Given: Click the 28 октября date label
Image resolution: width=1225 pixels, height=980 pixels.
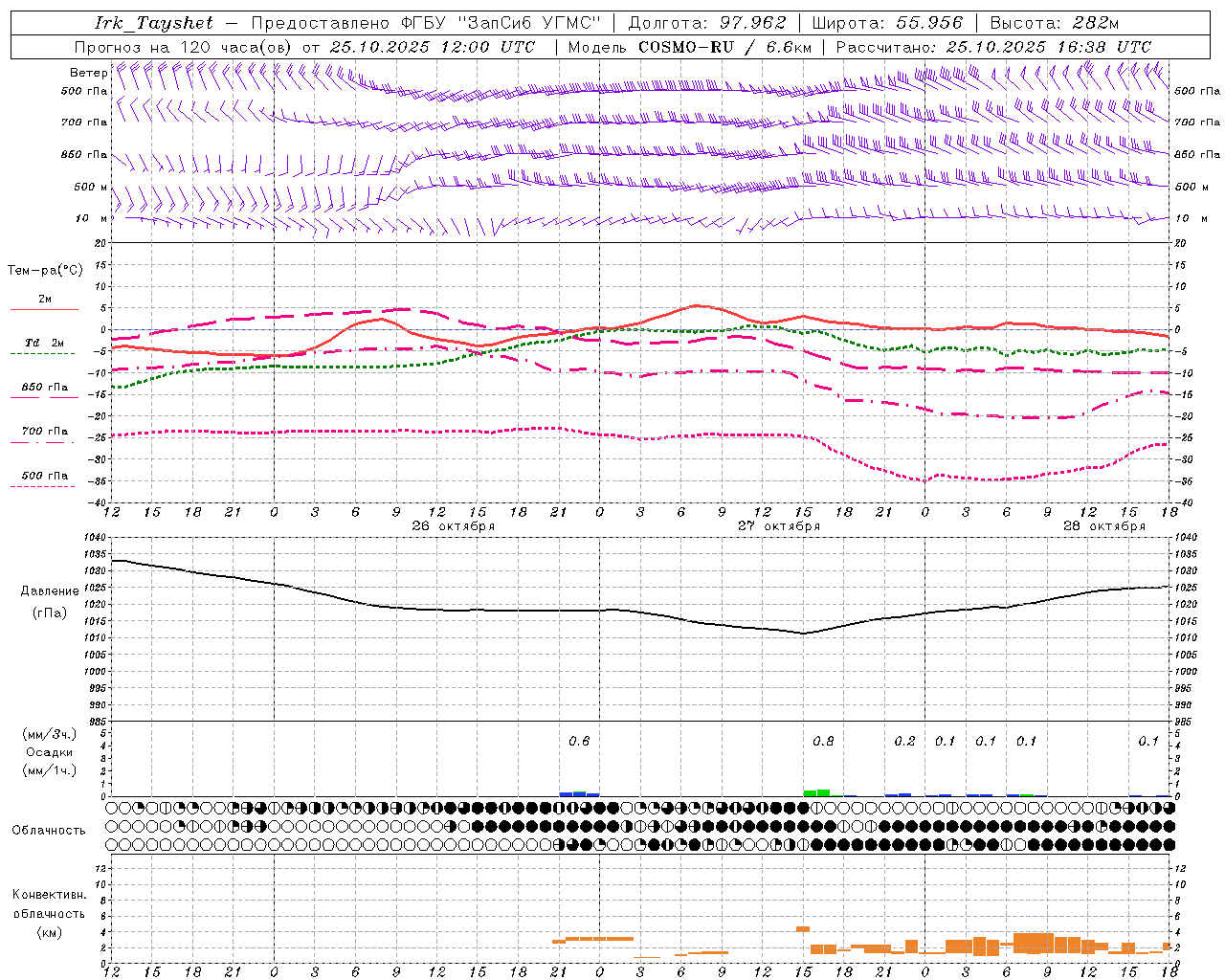Looking at the screenshot, I should coord(1104,525).
